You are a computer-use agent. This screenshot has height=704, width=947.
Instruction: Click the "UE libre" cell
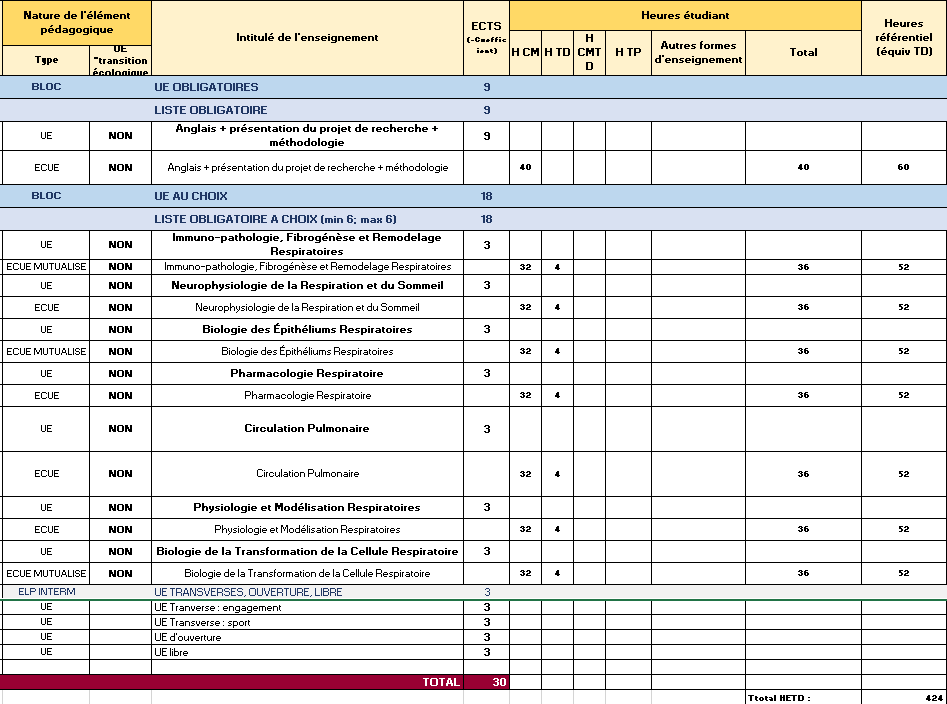(x=171, y=652)
